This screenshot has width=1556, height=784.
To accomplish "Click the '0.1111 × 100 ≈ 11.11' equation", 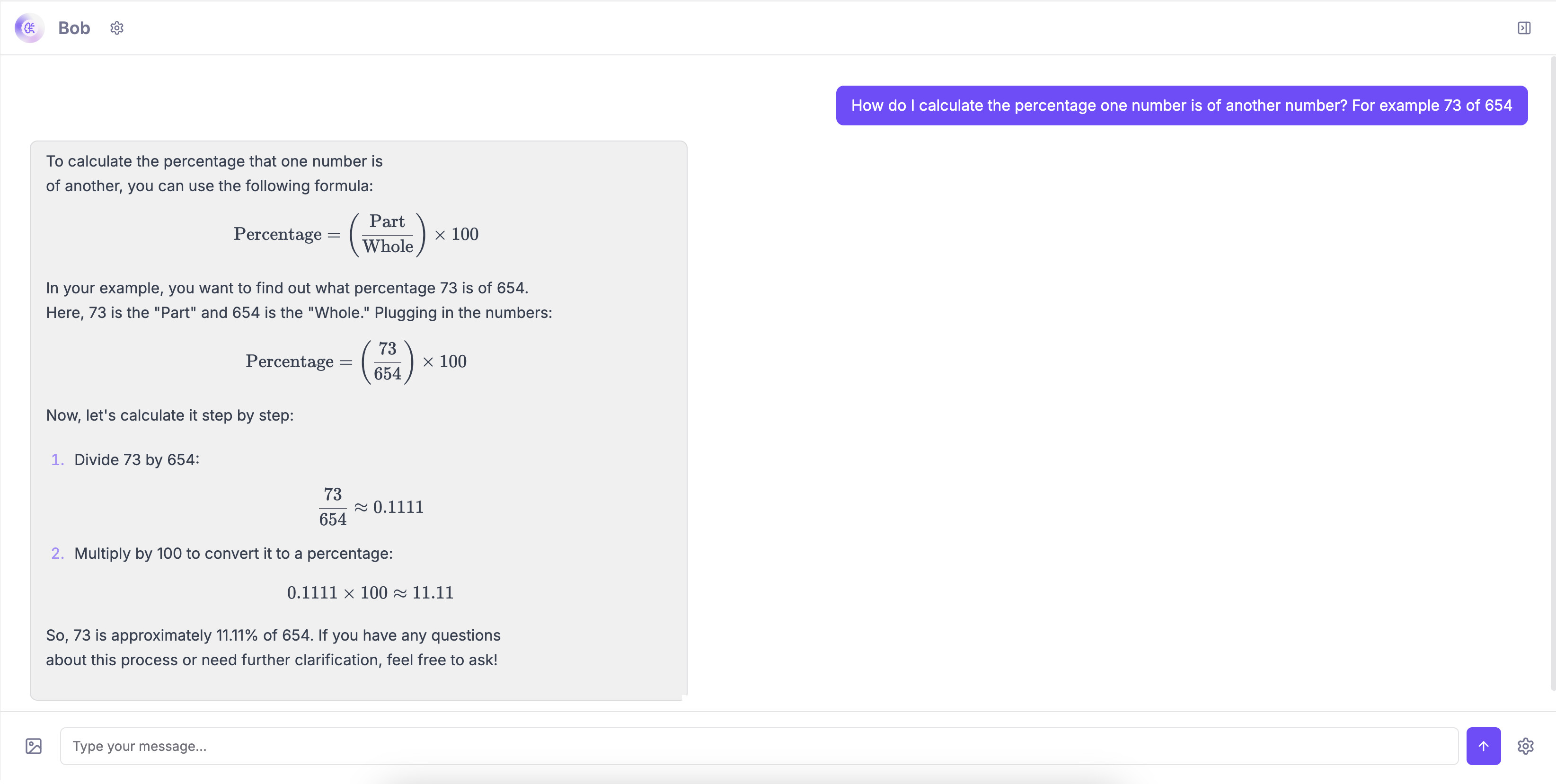I will pyautogui.click(x=370, y=592).
